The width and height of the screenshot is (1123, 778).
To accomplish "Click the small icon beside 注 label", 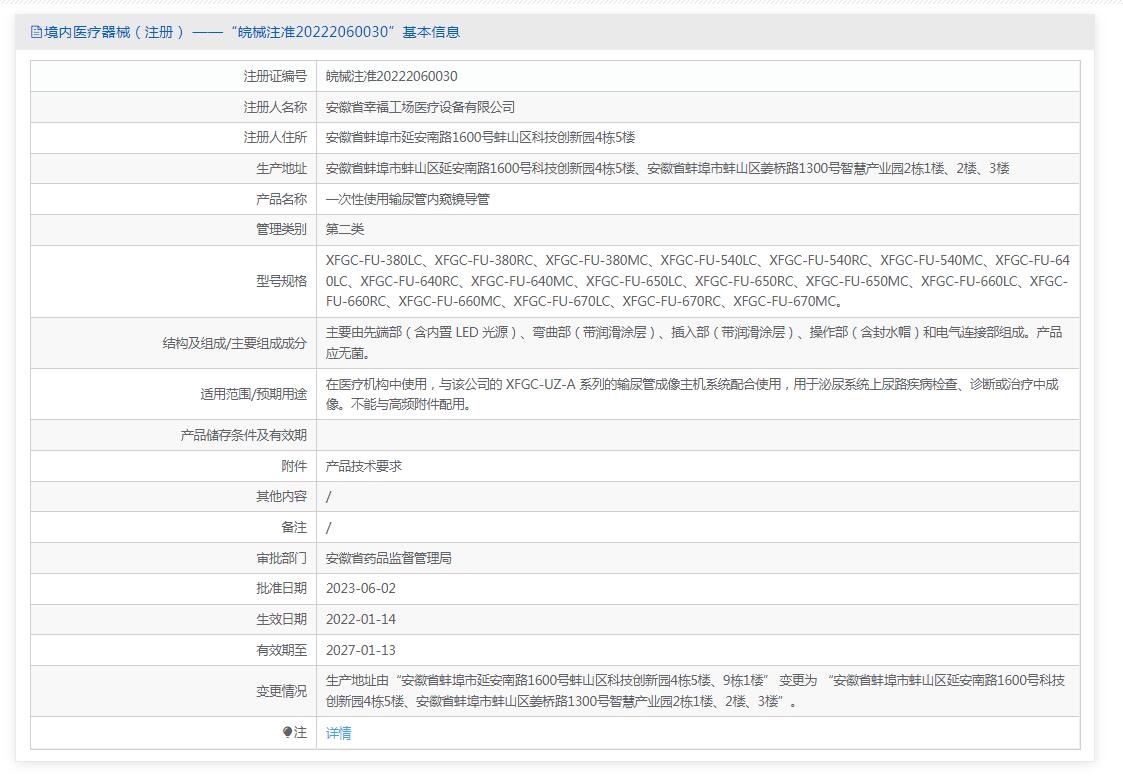I will pos(287,733).
